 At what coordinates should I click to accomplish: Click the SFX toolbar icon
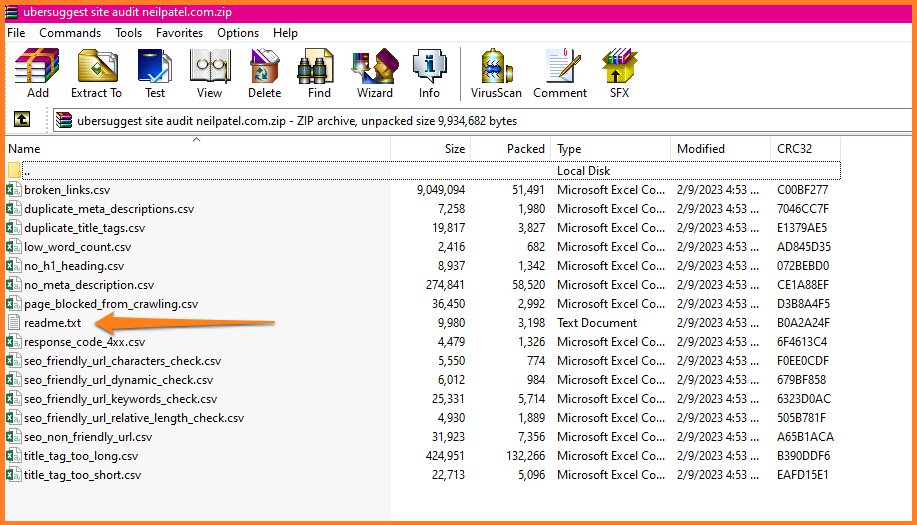click(x=619, y=74)
